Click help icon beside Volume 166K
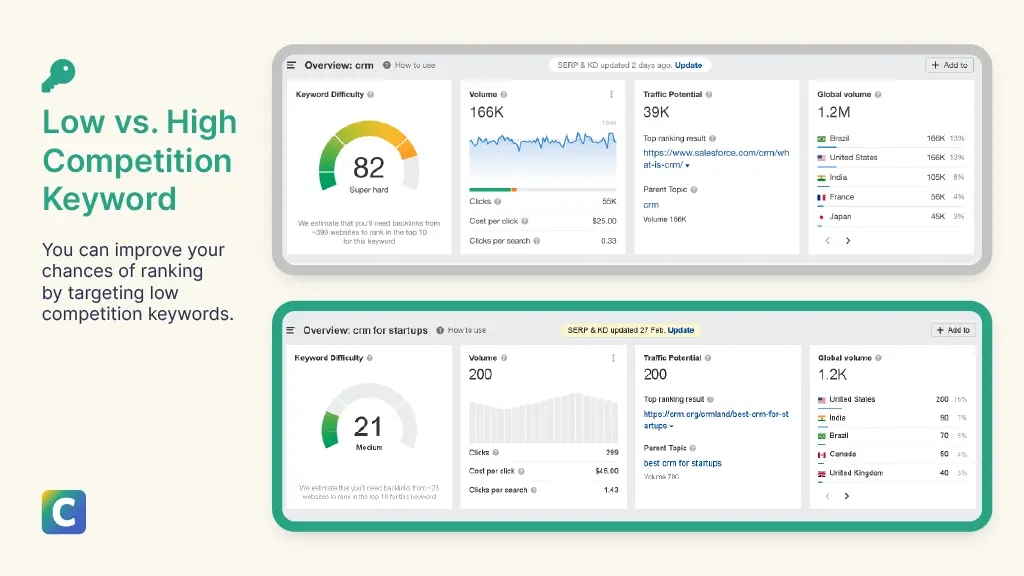The height and width of the screenshot is (576, 1024). coord(504,95)
